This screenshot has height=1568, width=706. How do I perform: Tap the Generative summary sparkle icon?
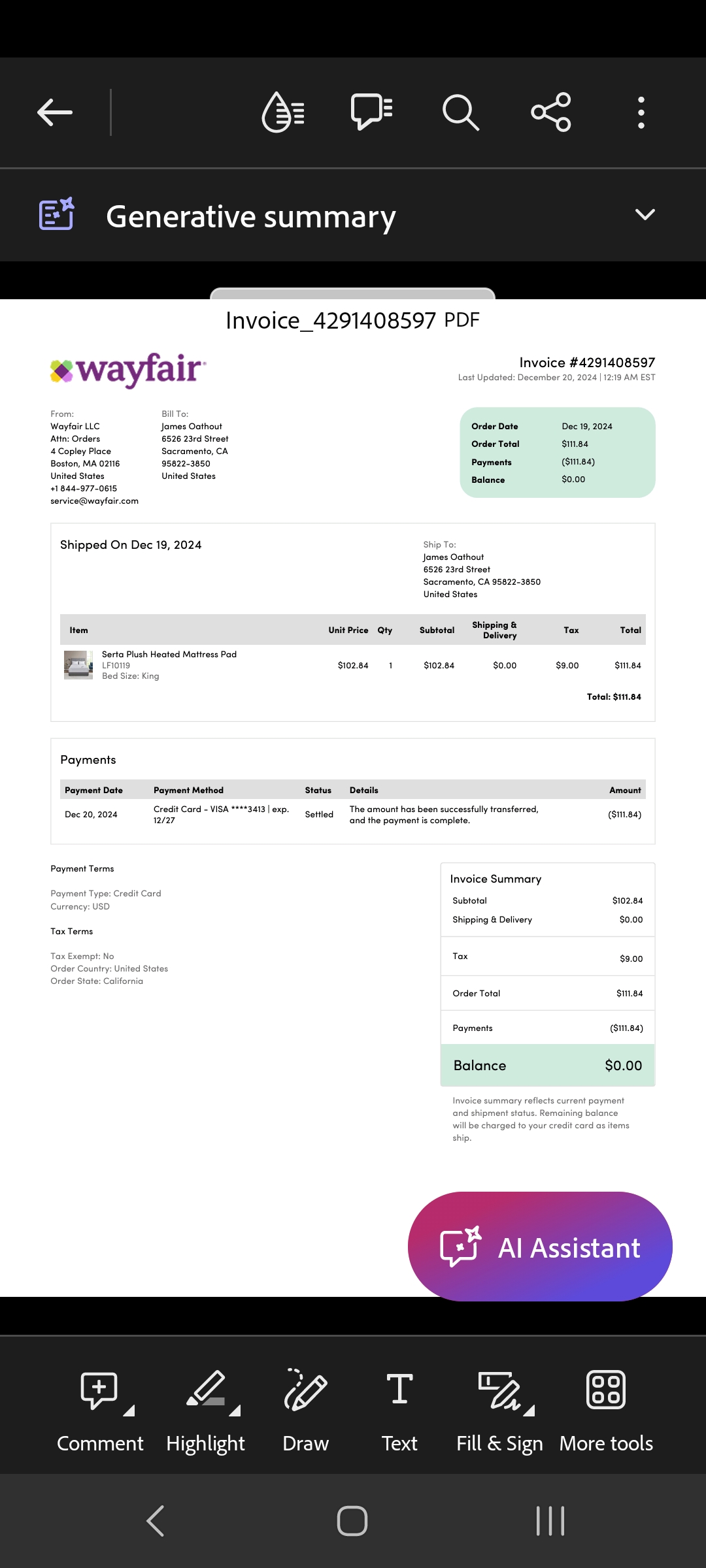click(57, 214)
